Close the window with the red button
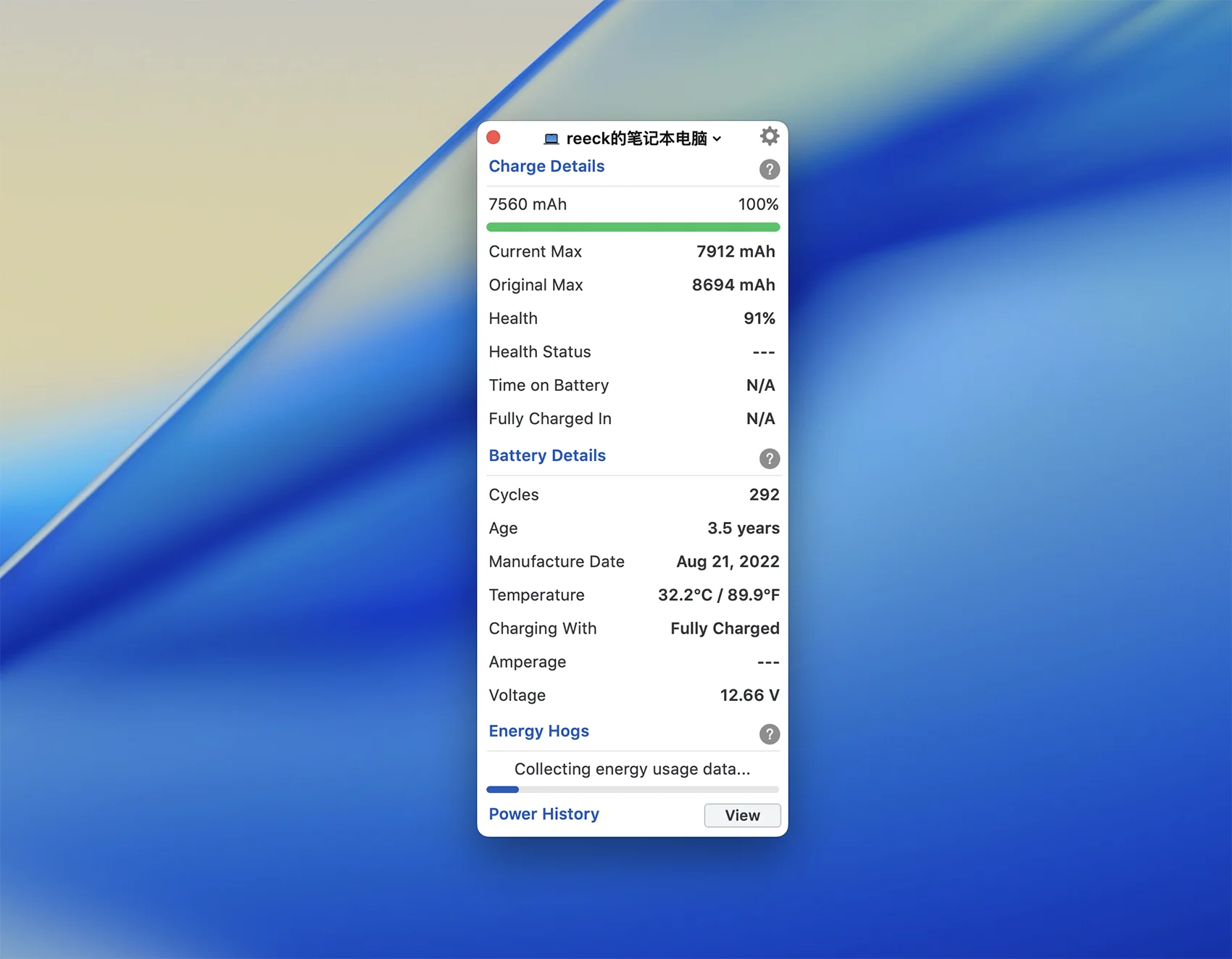 pyautogui.click(x=494, y=138)
